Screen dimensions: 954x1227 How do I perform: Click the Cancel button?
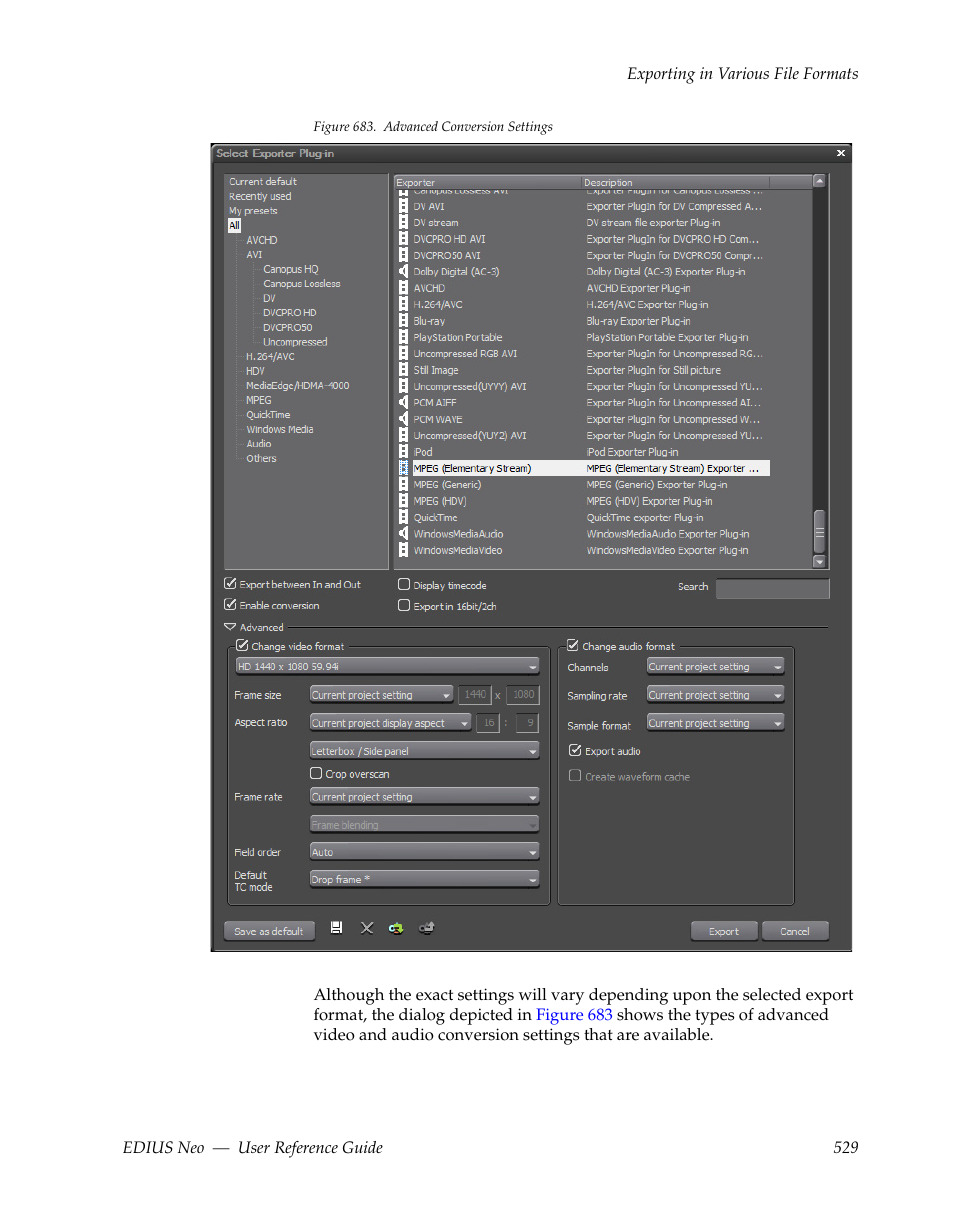coord(795,931)
